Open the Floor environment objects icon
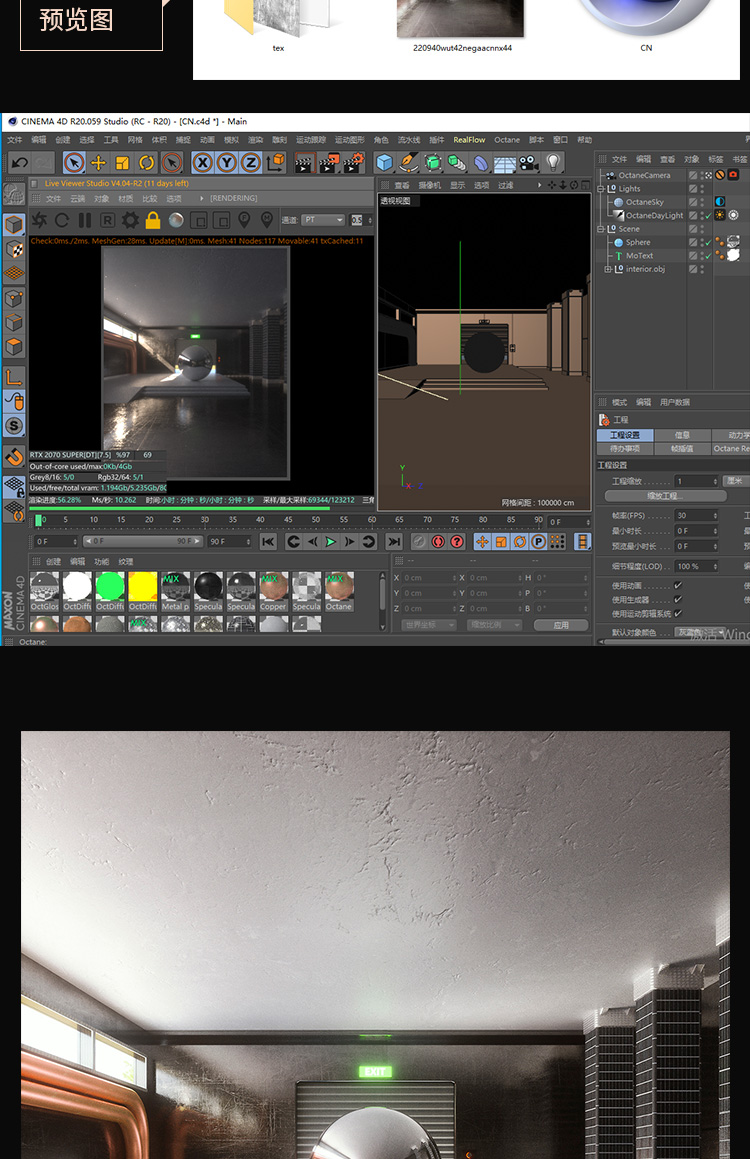Screen dimensions: 750x1159 pos(505,163)
